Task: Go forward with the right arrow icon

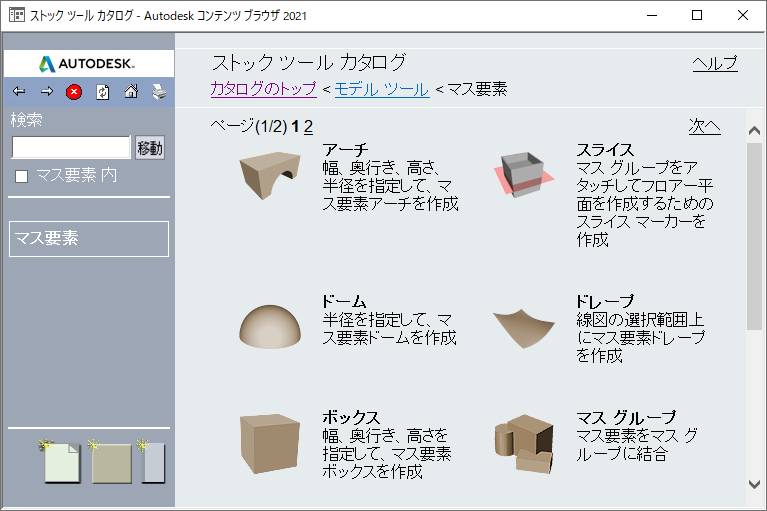Action: click(x=47, y=91)
